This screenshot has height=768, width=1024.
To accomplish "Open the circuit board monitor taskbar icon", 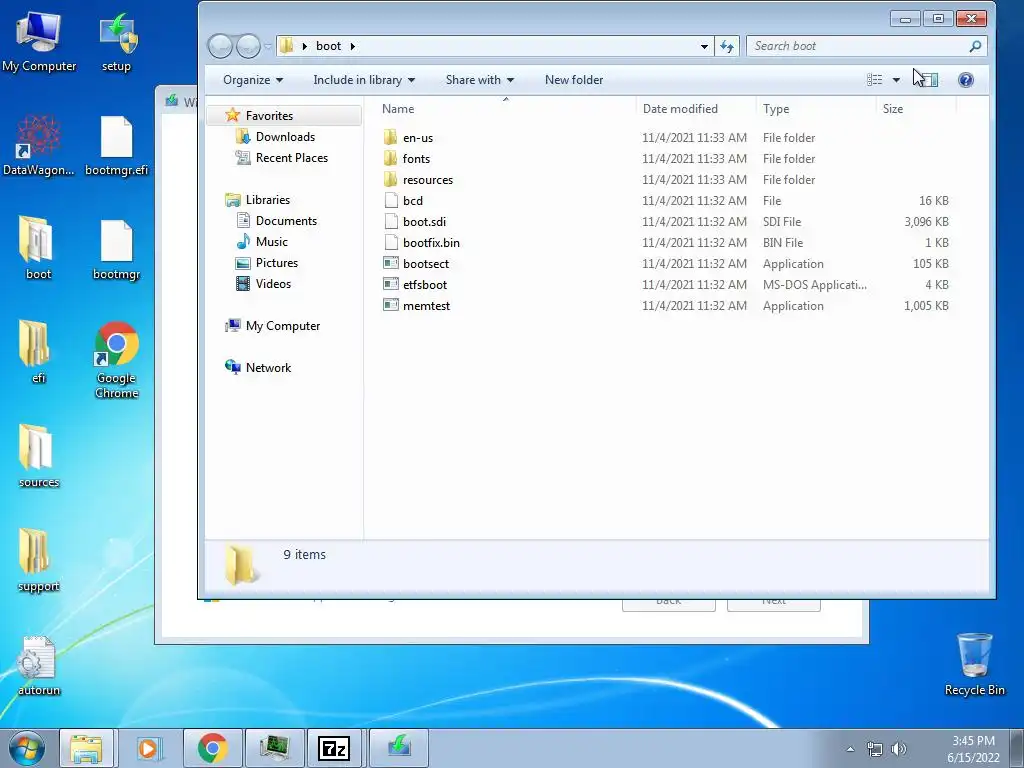I will (274, 748).
